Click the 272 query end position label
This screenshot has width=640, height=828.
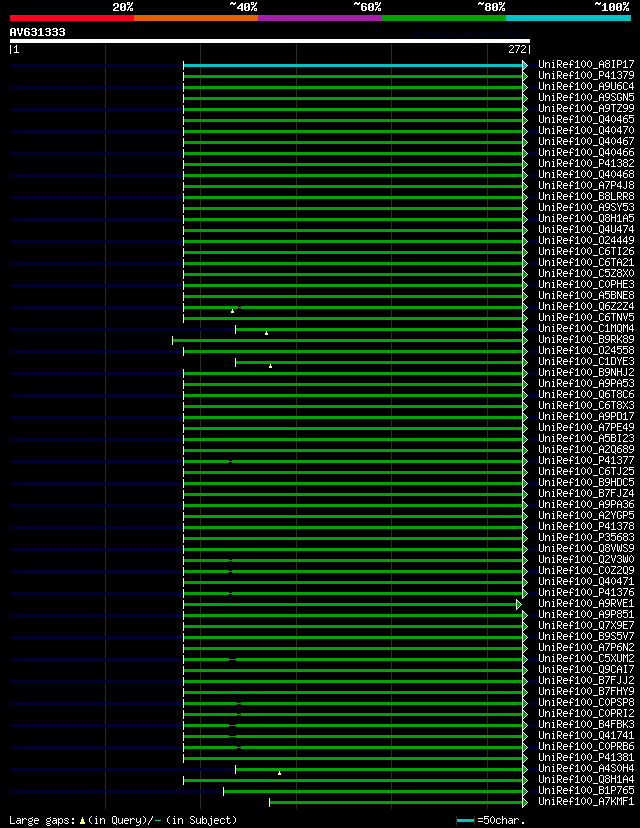tap(517, 49)
